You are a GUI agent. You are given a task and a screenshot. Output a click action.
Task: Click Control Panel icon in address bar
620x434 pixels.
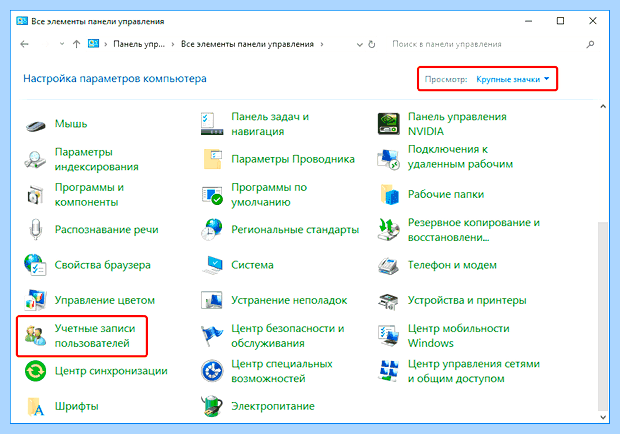pyautogui.click(x=93, y=44)
